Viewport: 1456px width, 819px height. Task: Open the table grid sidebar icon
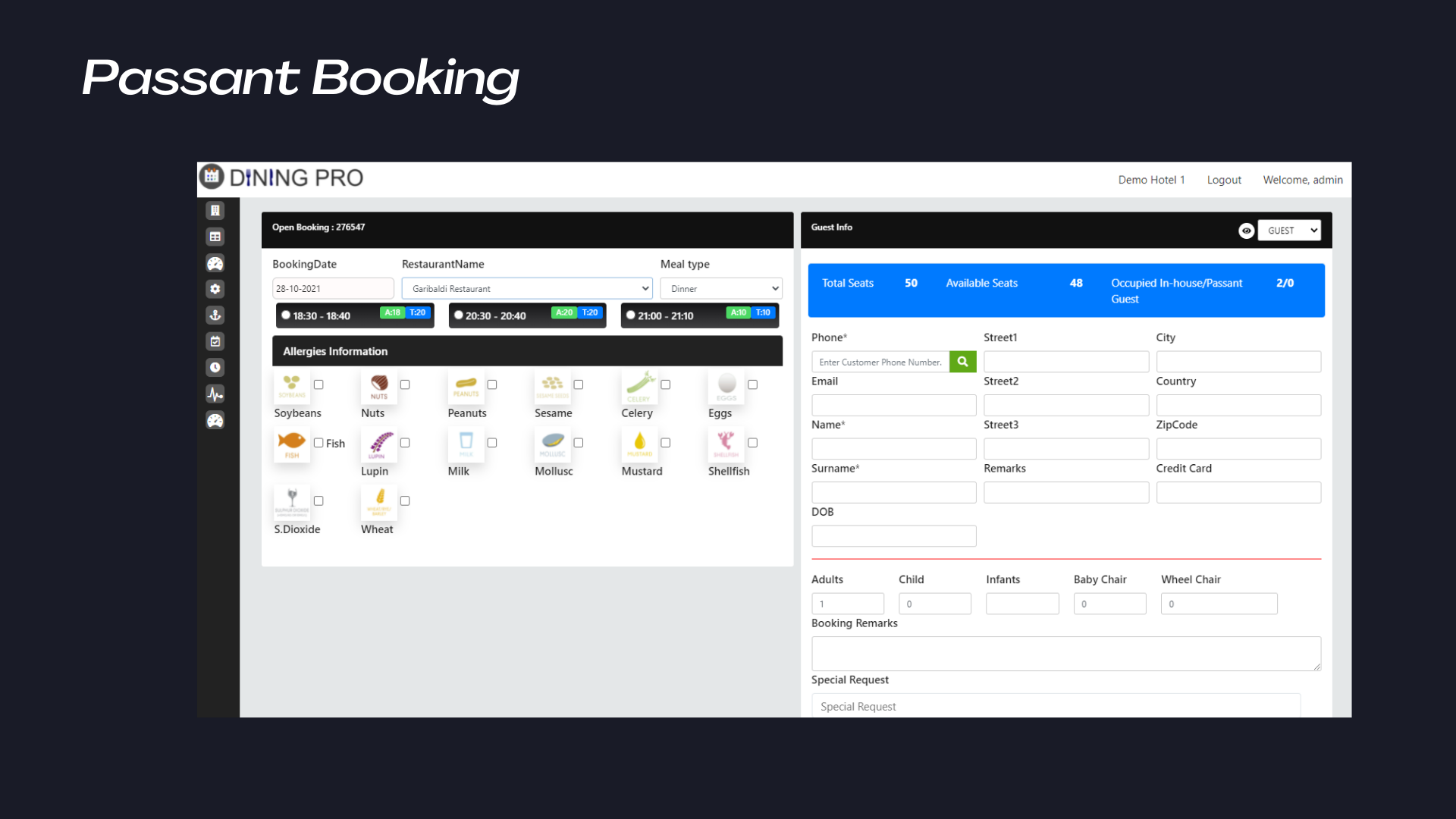click(215, 237)
